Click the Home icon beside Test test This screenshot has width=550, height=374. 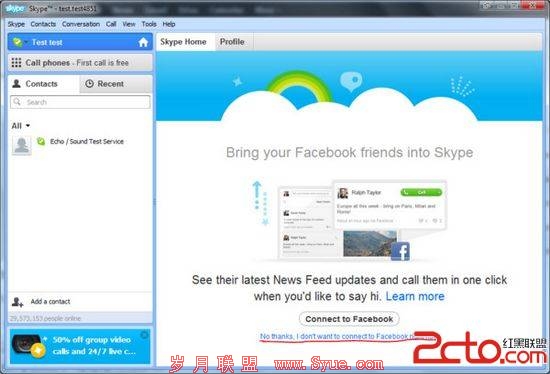coord(143,42)
